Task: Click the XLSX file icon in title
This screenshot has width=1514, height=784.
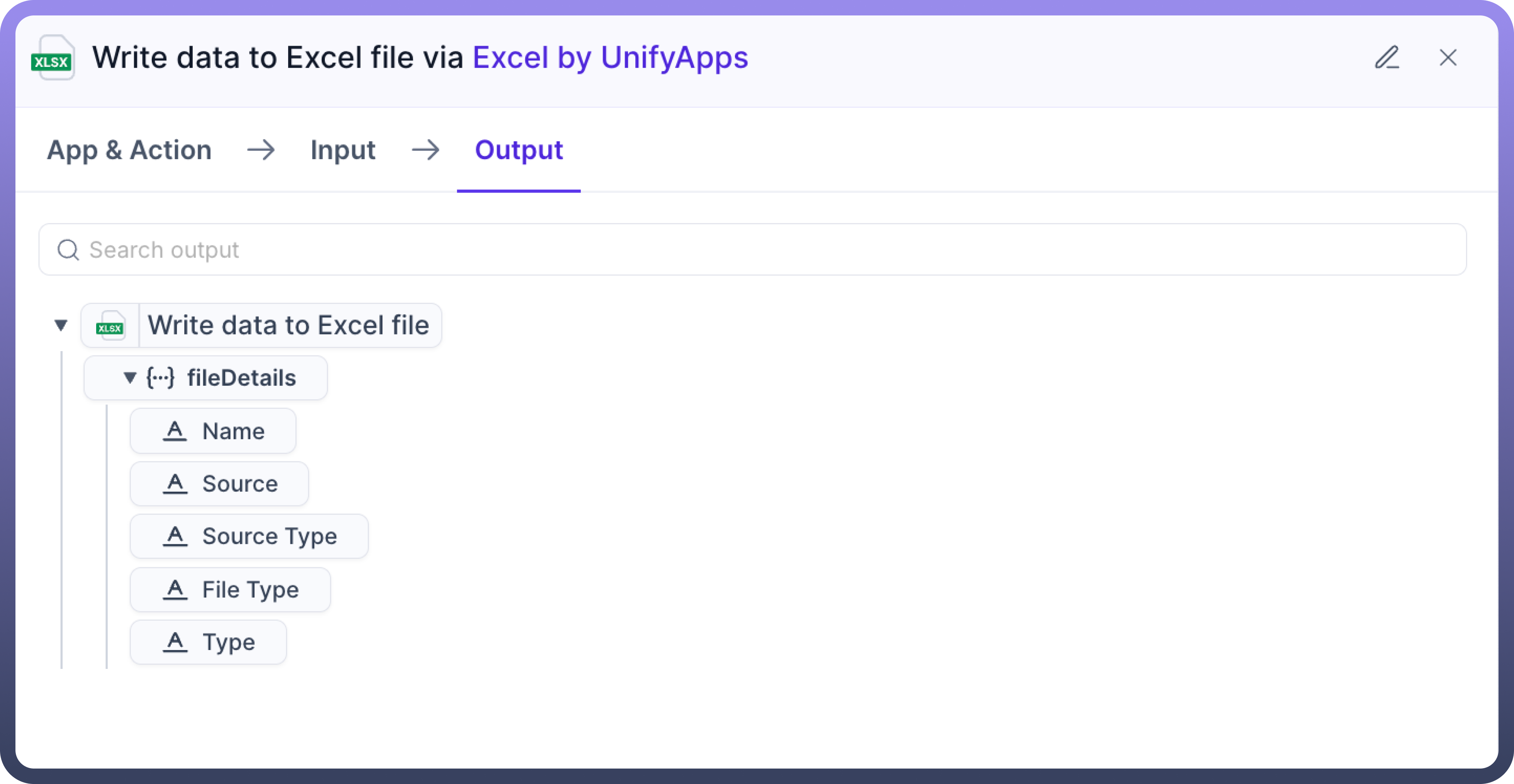Action: [x=53, y=58]
